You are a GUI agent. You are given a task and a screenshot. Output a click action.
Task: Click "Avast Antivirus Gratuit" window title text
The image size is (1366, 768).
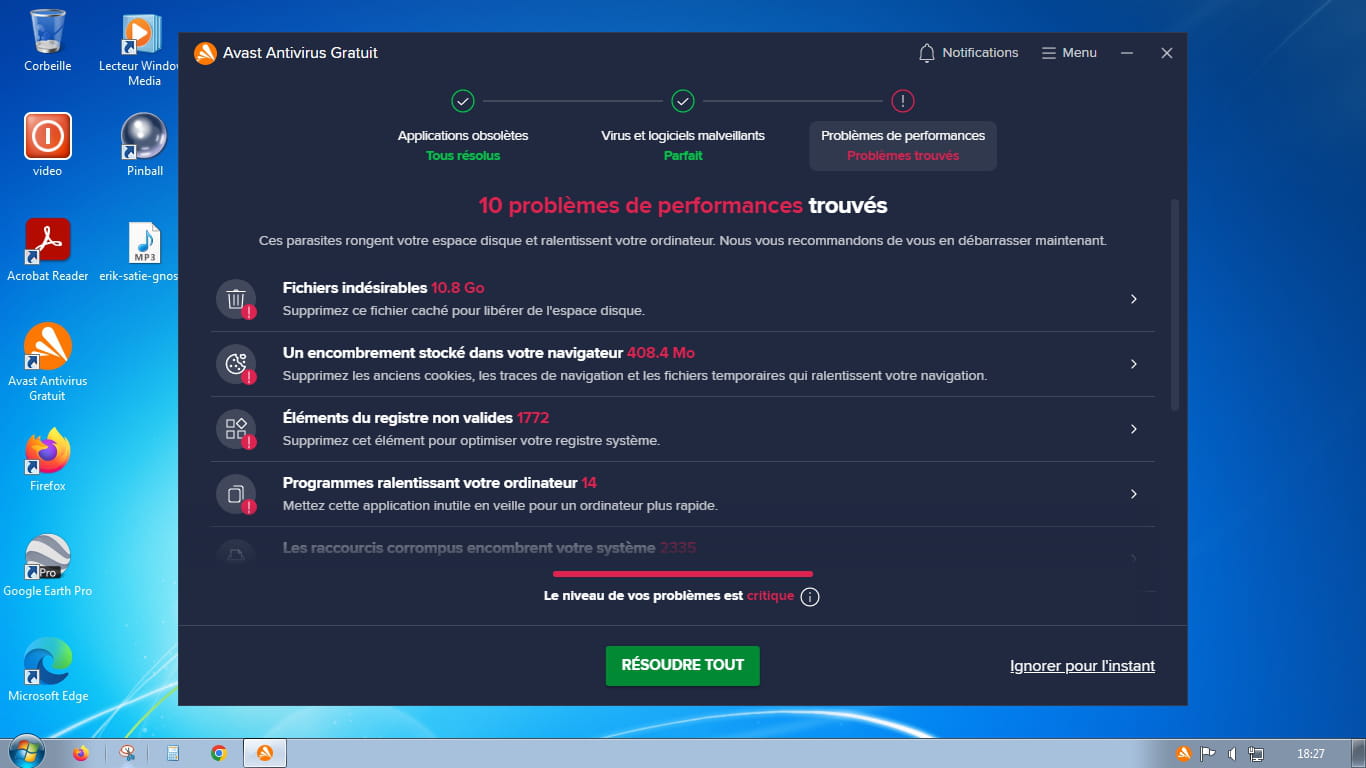[x=300, y=53]
